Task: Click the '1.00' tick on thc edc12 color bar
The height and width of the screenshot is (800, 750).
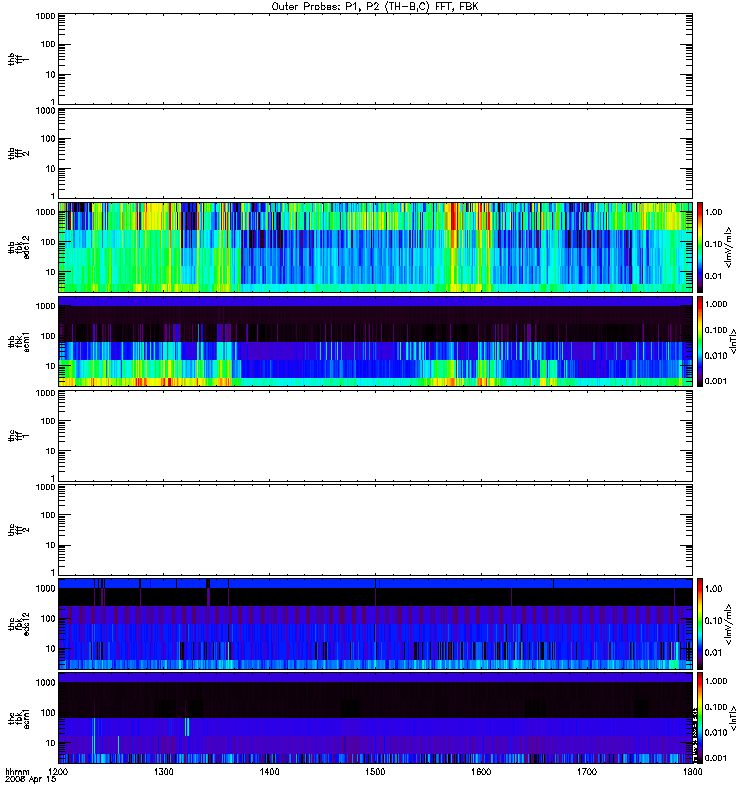Action: coord(714,589)
